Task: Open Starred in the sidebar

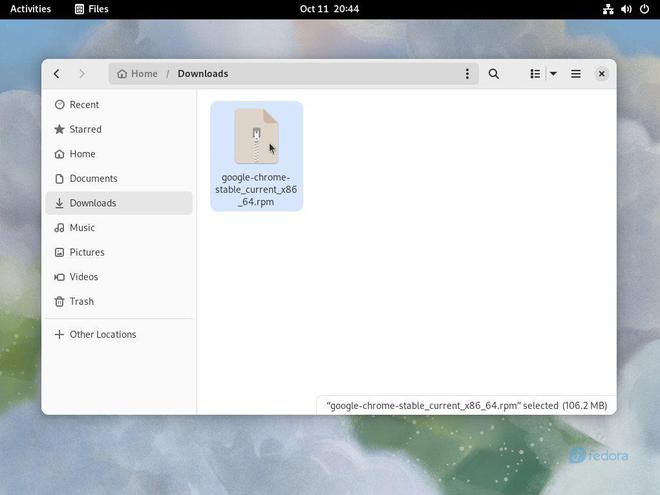Action: tap(119, 129)
